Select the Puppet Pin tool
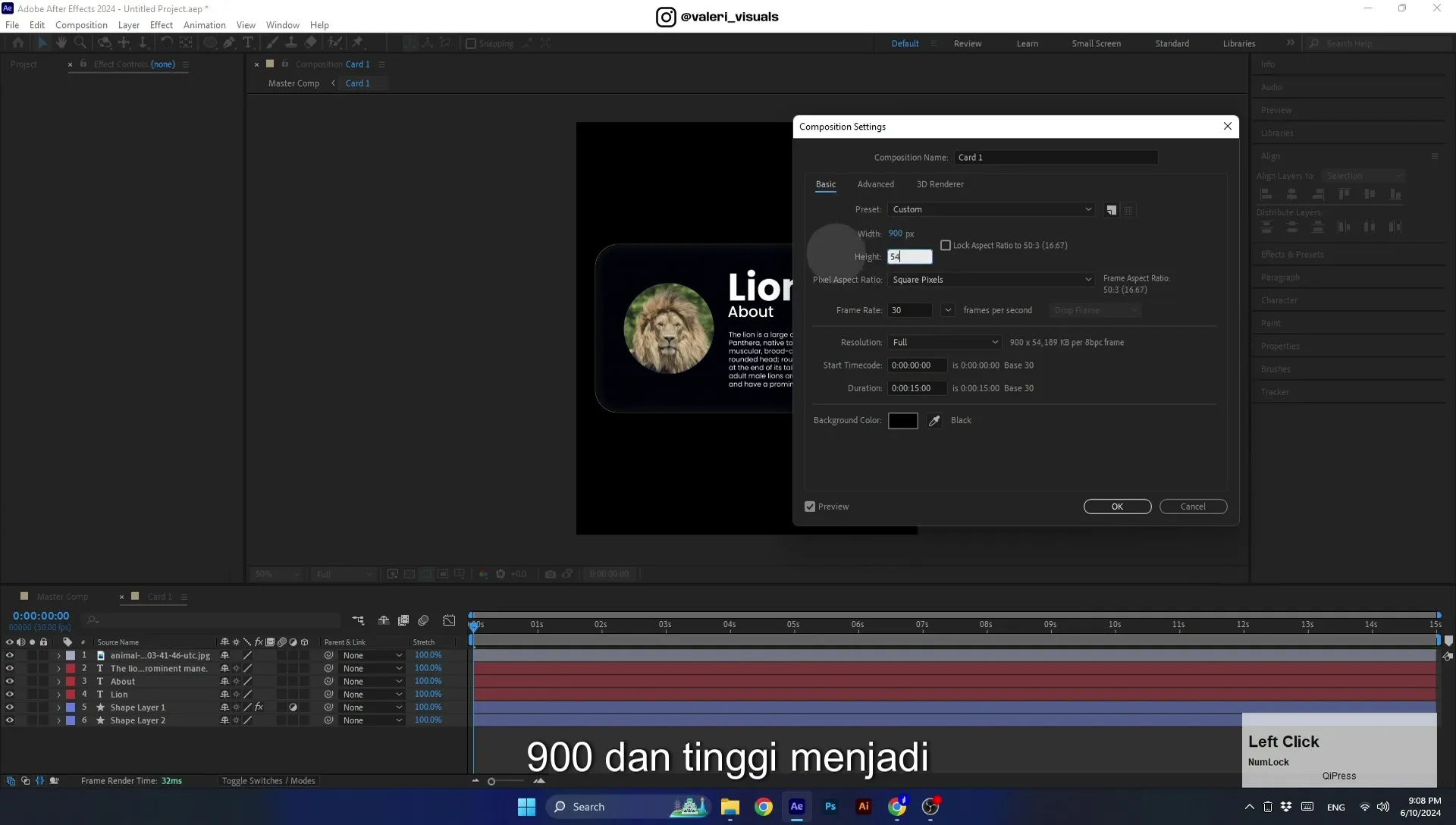 (x=358, y=43)
